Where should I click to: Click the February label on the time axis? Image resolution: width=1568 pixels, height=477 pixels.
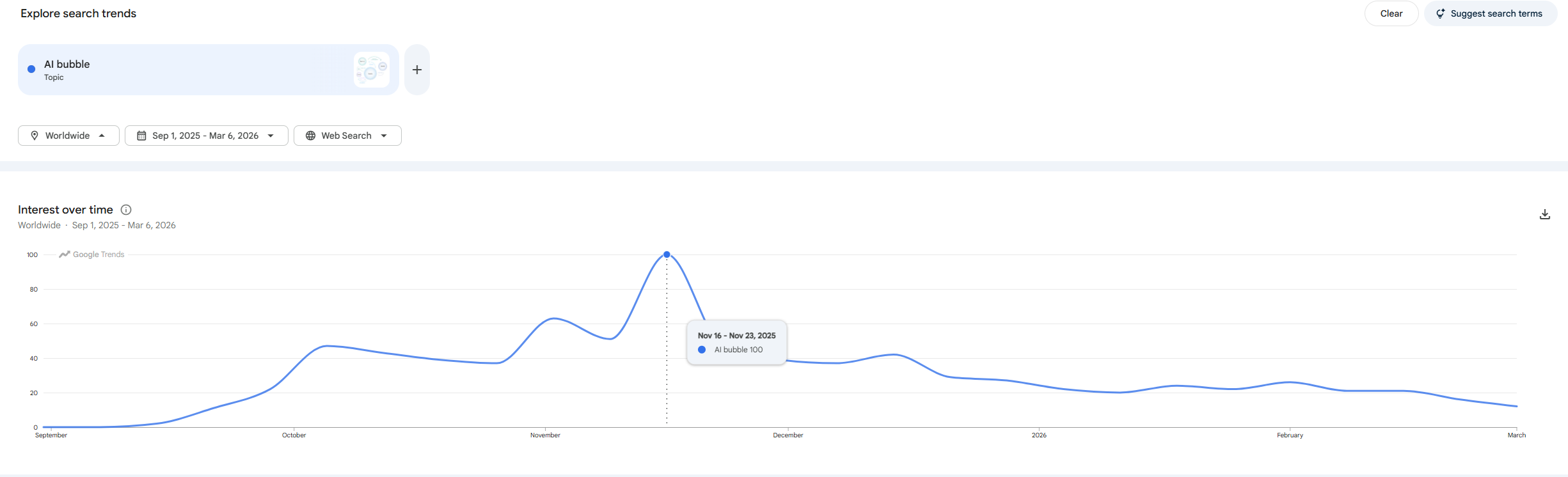(x=1290, y=435)
